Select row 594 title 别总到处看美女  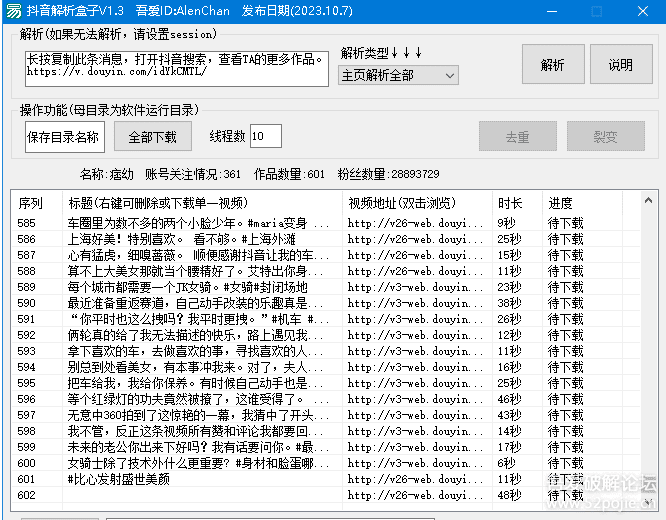[195, 367]
